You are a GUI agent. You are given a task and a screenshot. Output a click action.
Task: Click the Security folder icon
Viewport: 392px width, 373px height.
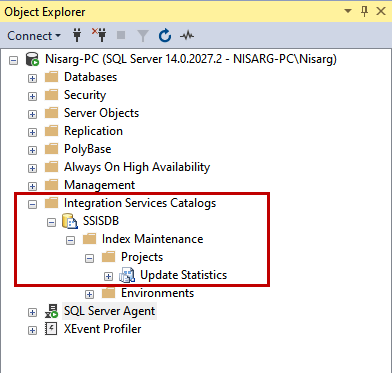51,95
